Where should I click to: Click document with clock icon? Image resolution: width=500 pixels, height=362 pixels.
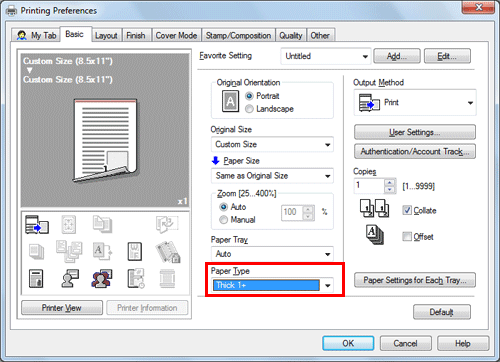click(136, 279)
